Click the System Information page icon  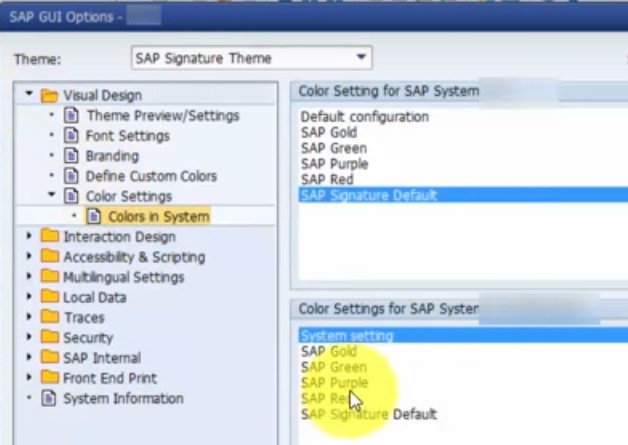49,398
